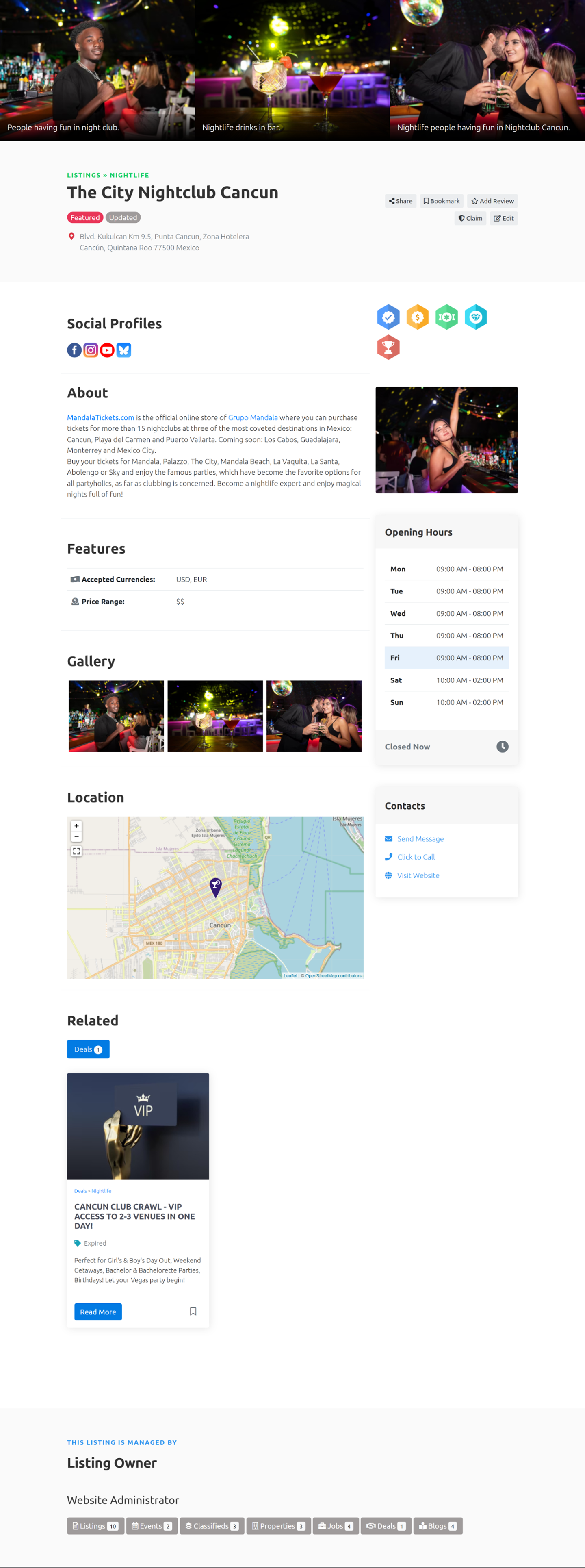
Task: Toggle fullscreen on the location map
Action: pos(77,851)
